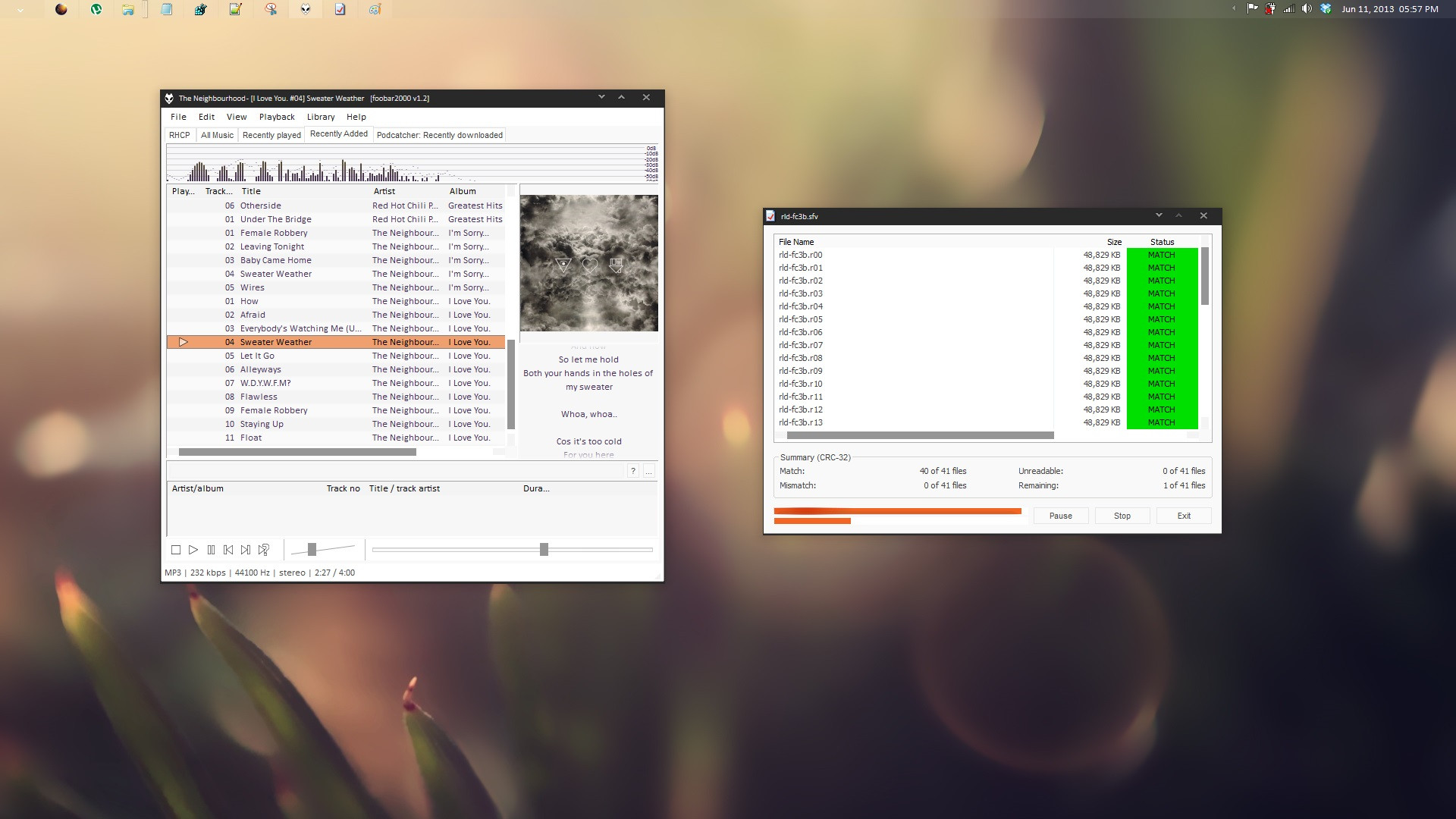This screenshot has width=1456, height=819.
Task: Skip to the next track
Action: [x=246, y=550]
